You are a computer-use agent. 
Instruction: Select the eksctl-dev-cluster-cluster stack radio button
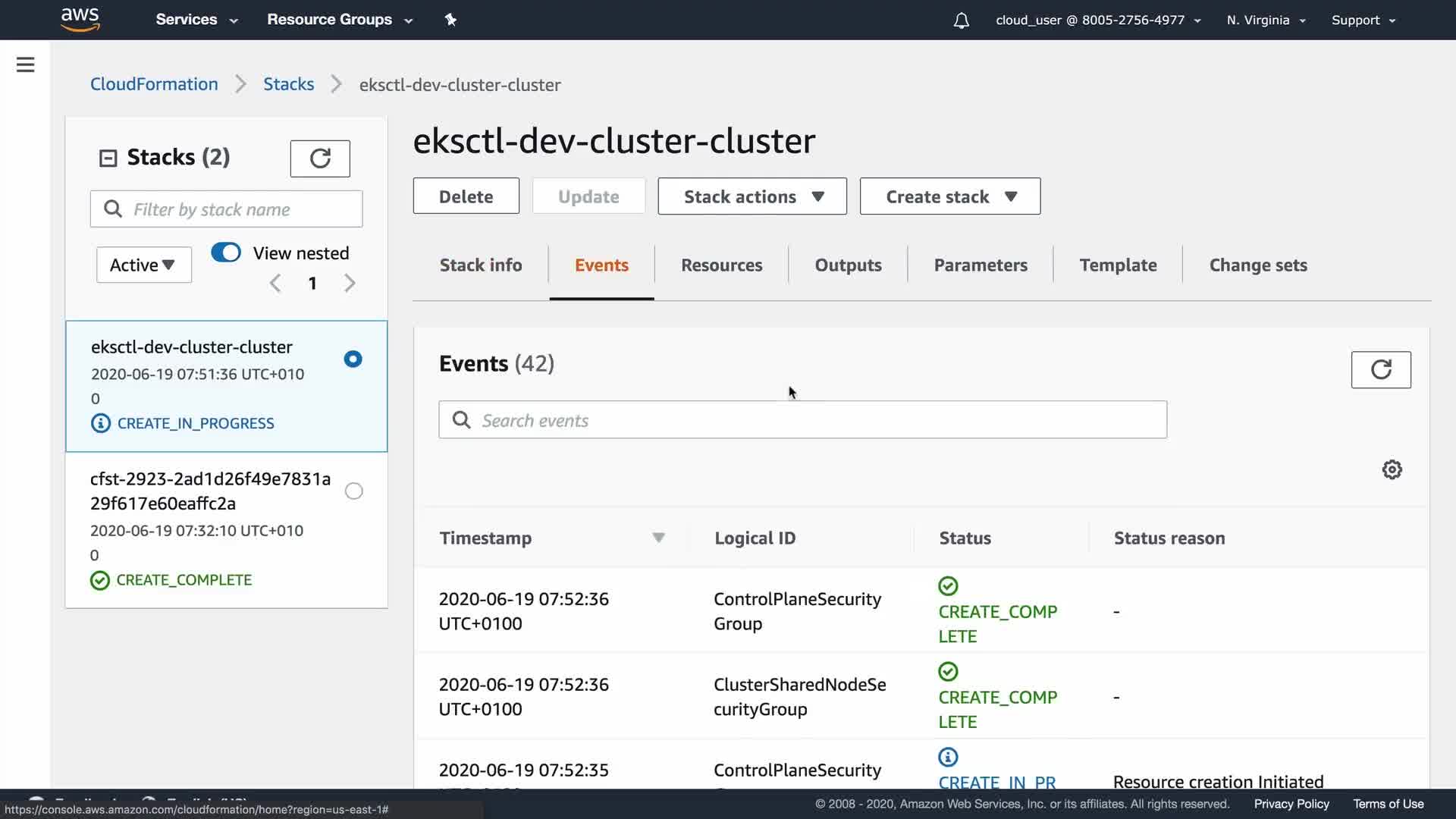[x=353, y=359]
